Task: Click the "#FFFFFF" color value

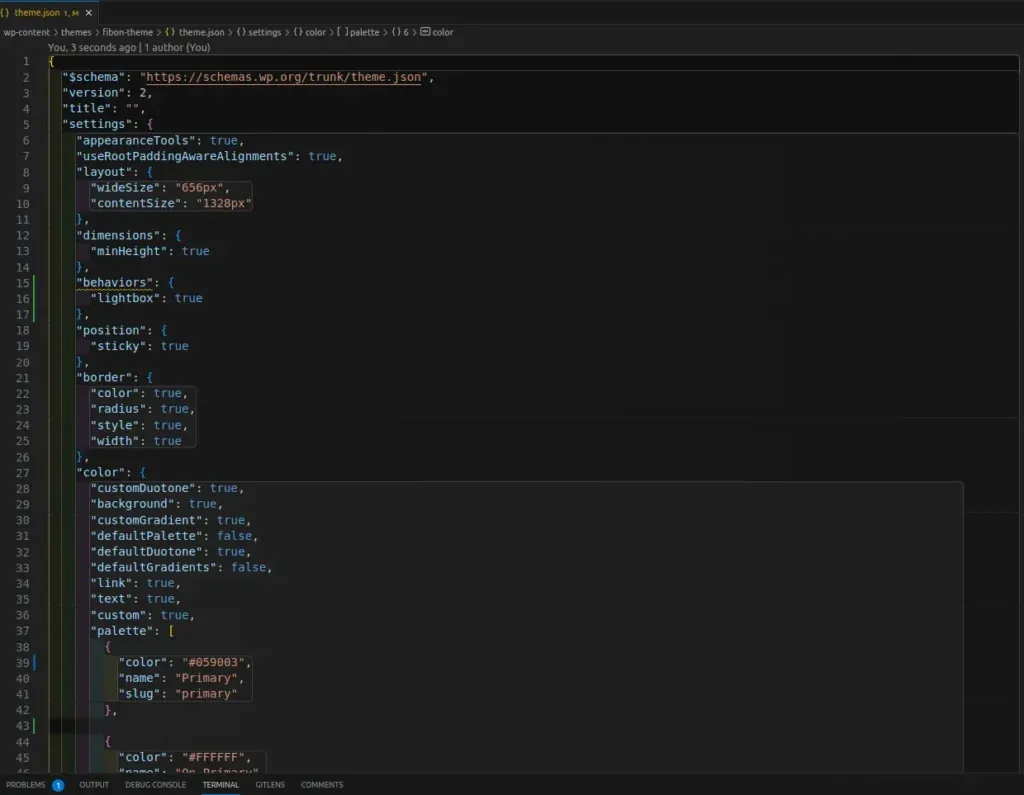Action: pos(213,758)
